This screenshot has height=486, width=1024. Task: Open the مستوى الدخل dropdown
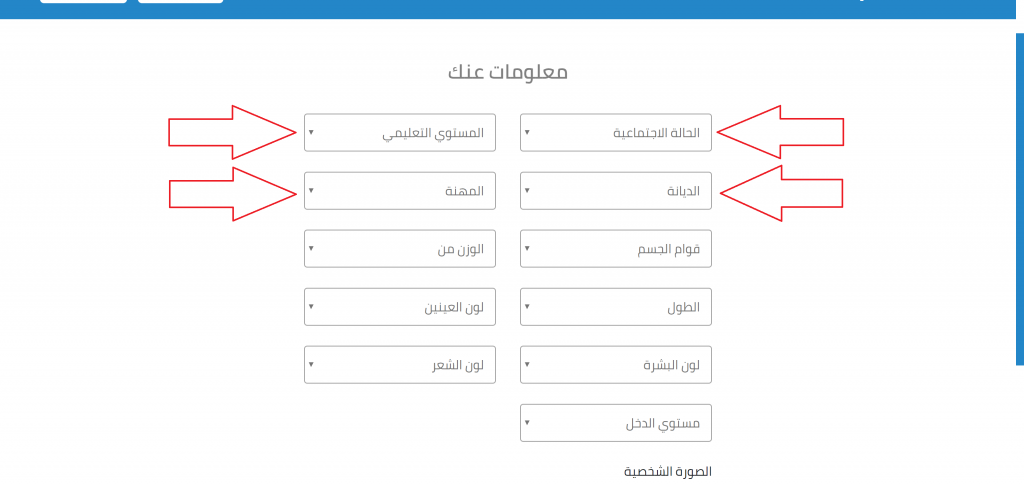click(x=616, y=422)
